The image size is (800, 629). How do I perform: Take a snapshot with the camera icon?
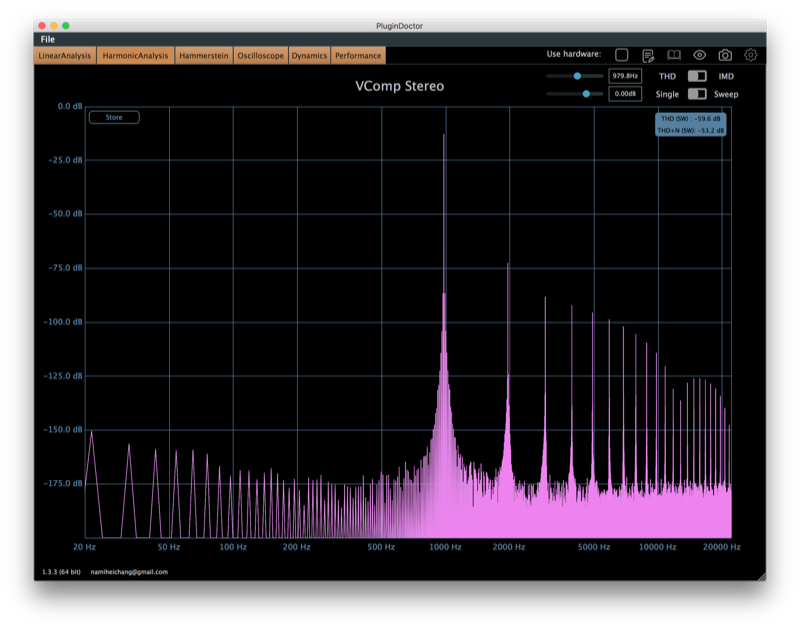click(725, 55)
